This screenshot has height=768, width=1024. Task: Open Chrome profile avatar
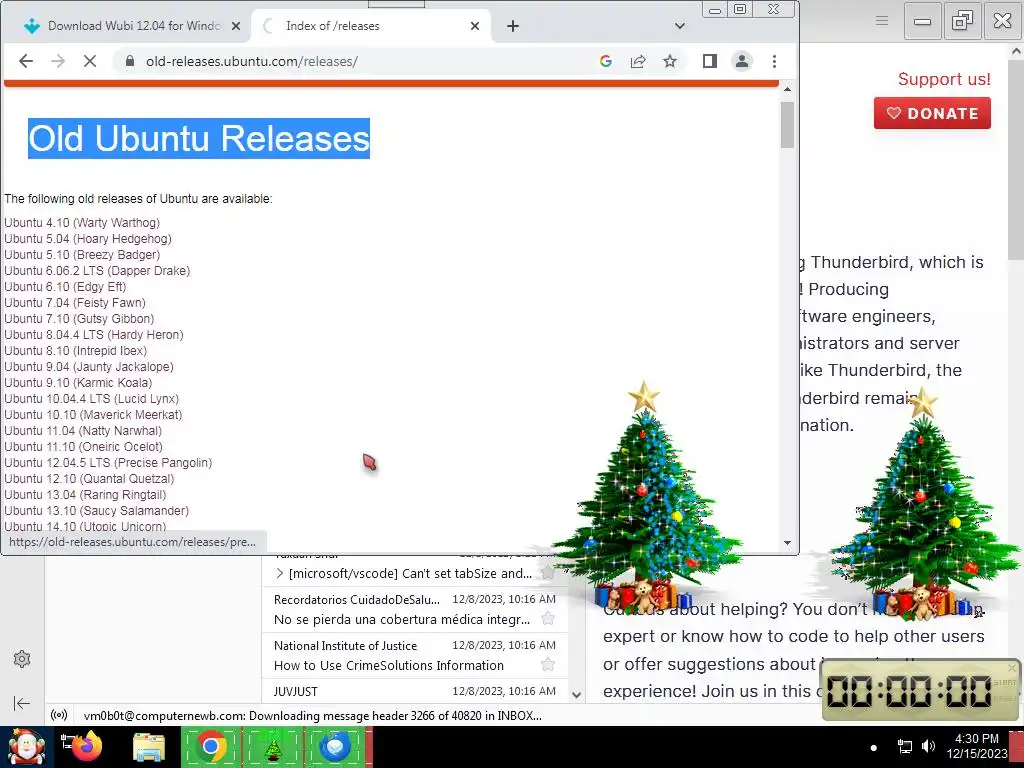coord(742,61)
